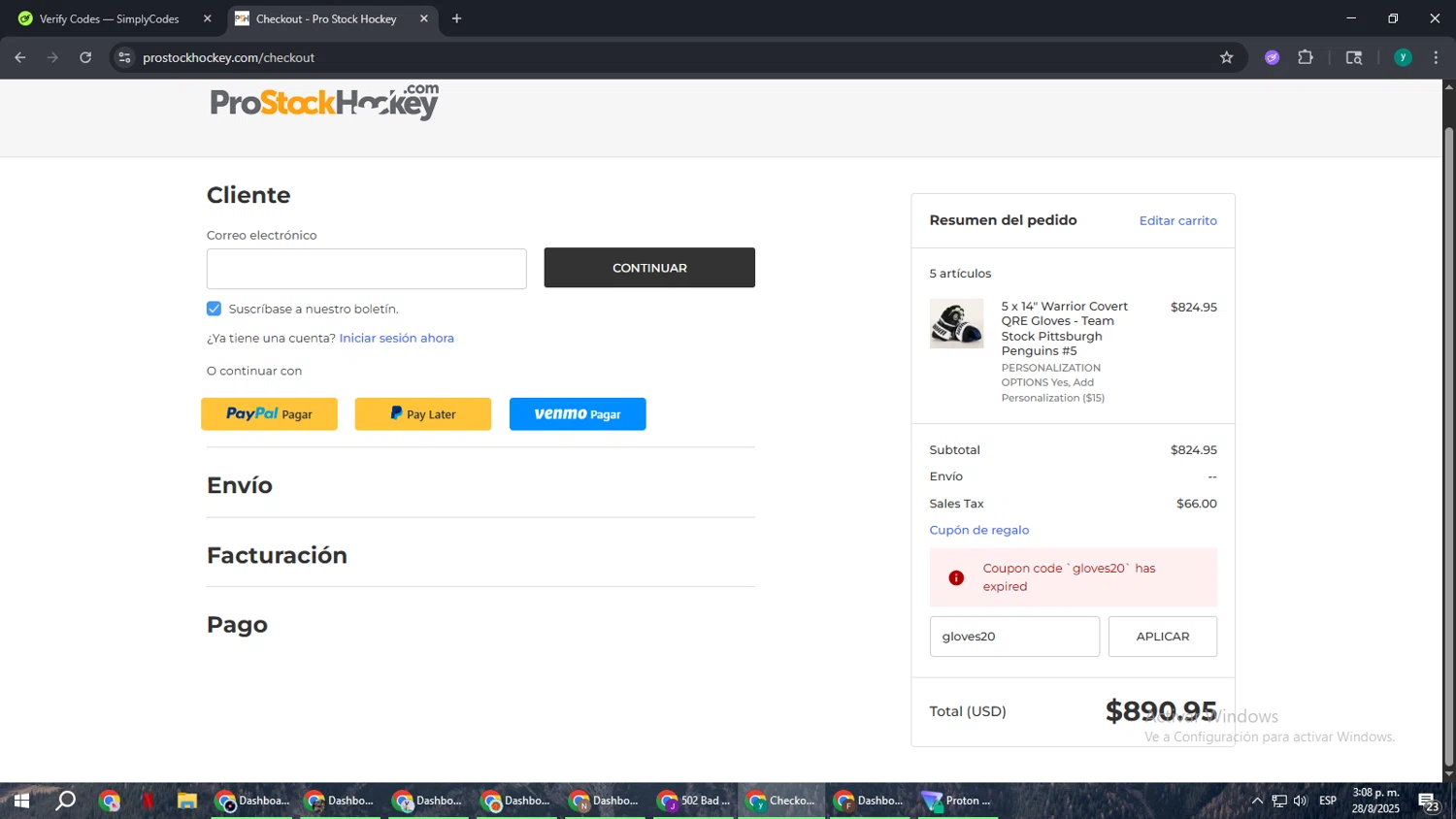The height and width of the screenshot is (819, 1456).
Task: View site information icon in the address bar
Action: (124, 57)
